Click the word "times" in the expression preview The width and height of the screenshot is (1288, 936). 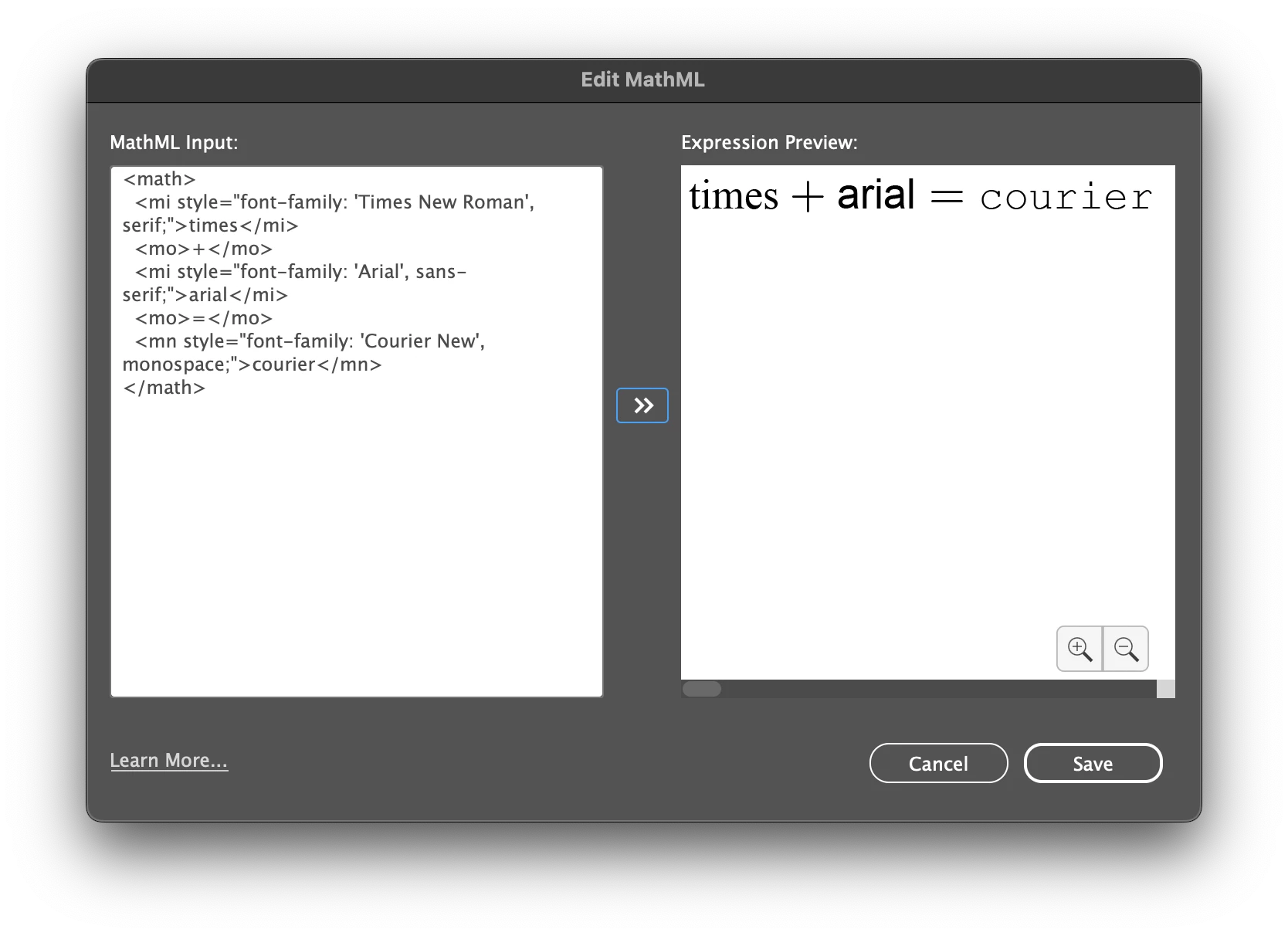pyautogui.click(x=734, y=195)
